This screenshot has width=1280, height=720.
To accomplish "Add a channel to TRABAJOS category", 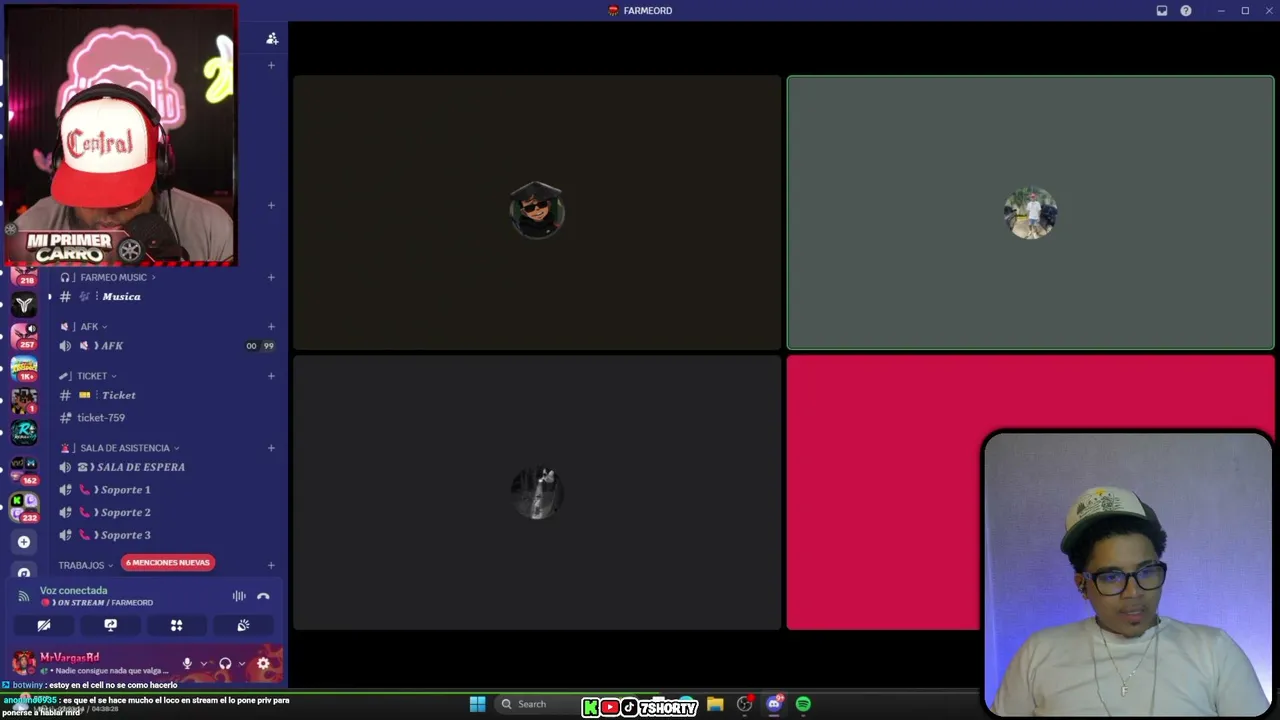I will click(x=271, y=565).
